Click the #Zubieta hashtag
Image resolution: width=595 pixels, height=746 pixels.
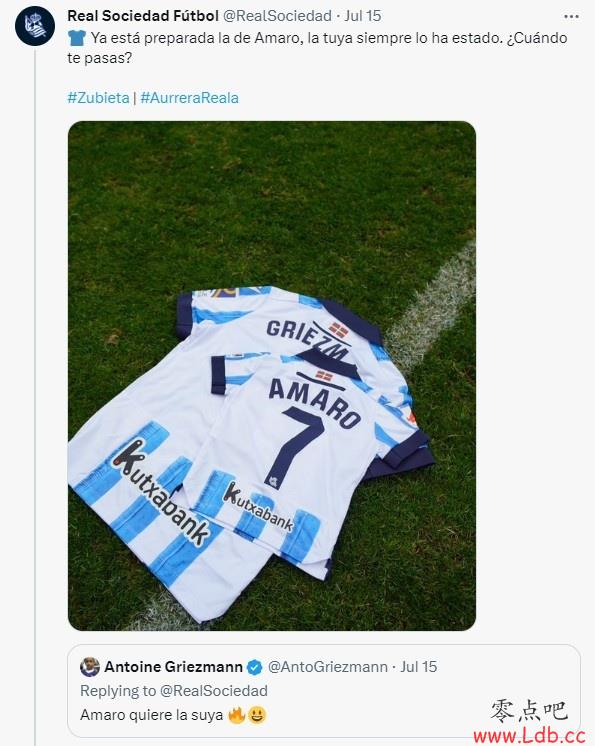tap(98, 98)
